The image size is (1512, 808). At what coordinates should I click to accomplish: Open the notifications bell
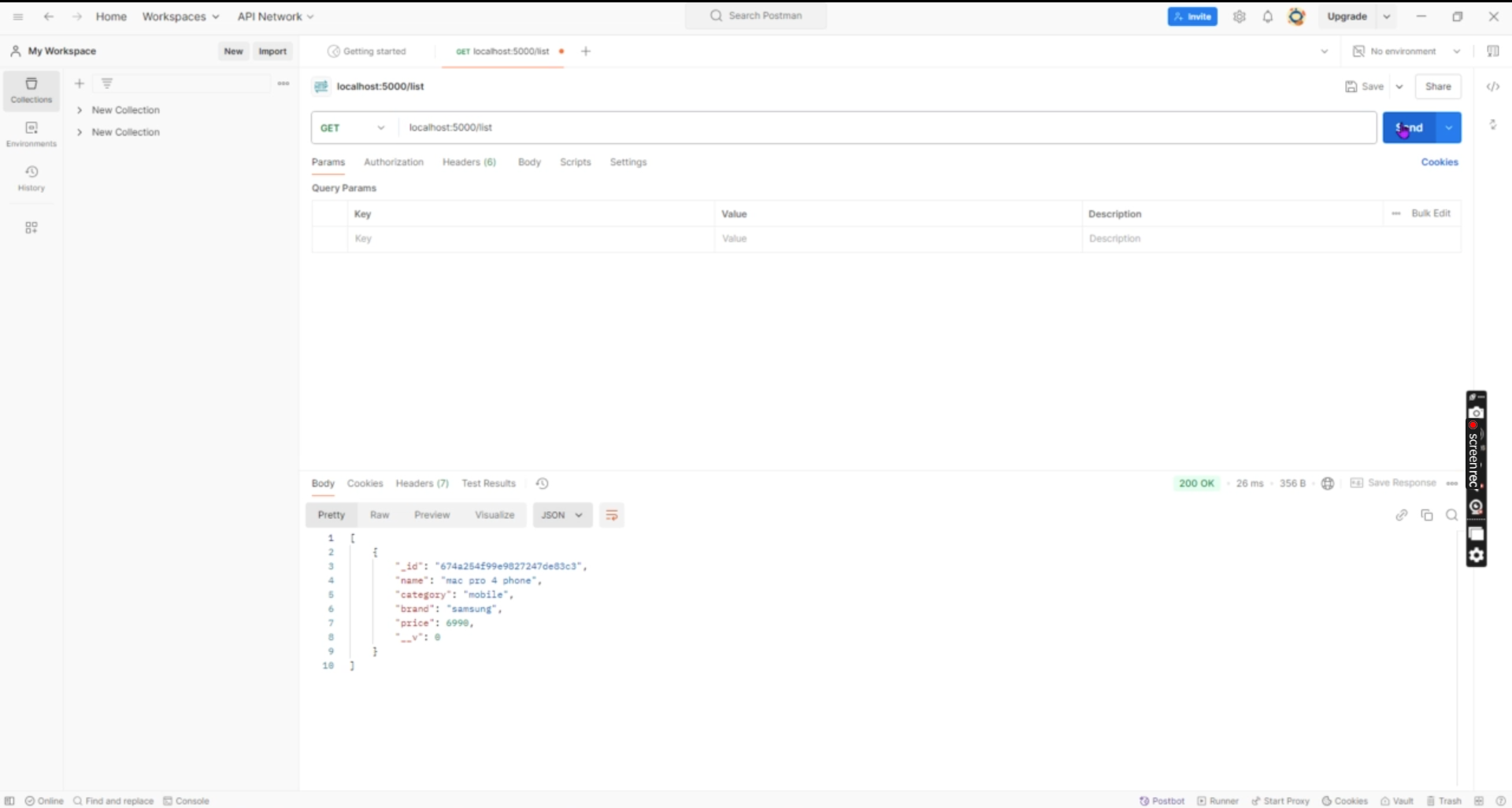(1268, 17)
